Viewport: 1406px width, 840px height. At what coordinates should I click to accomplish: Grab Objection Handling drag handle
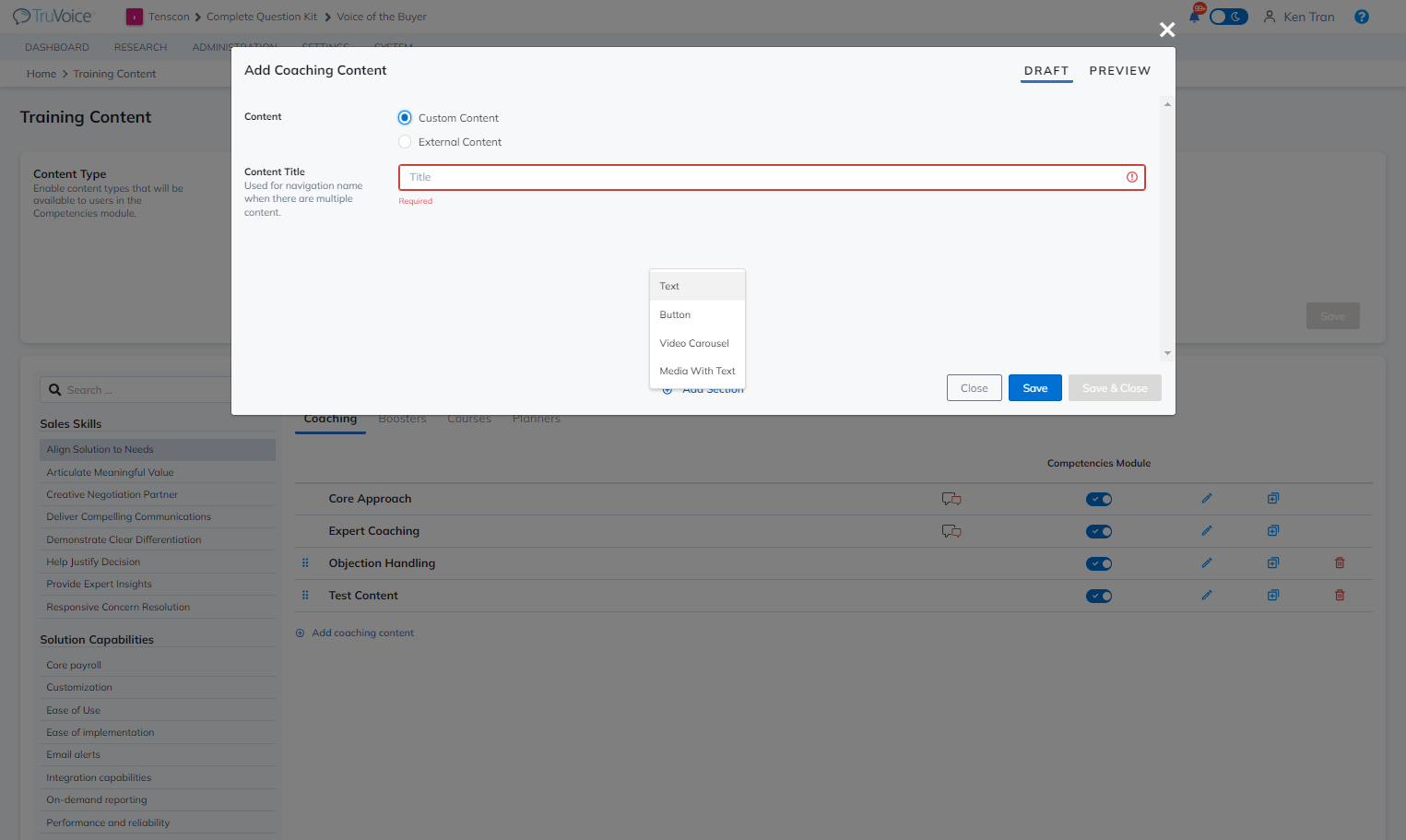[x=305, y=563]
